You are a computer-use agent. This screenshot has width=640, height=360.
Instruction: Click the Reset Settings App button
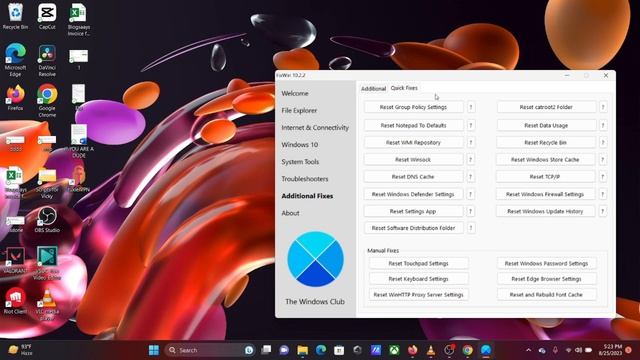tap(413, 211)
